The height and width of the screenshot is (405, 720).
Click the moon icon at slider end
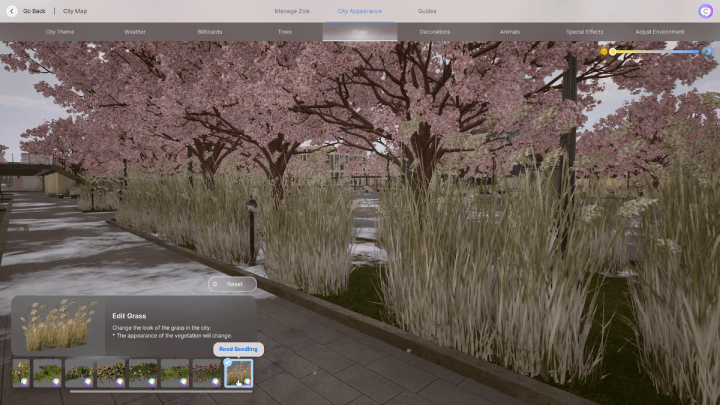click(x=708, y=51)
